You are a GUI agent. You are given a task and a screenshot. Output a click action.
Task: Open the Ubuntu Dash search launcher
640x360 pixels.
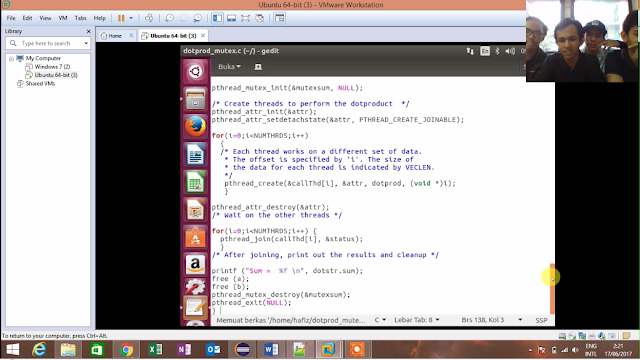click(x=195, y=71)
